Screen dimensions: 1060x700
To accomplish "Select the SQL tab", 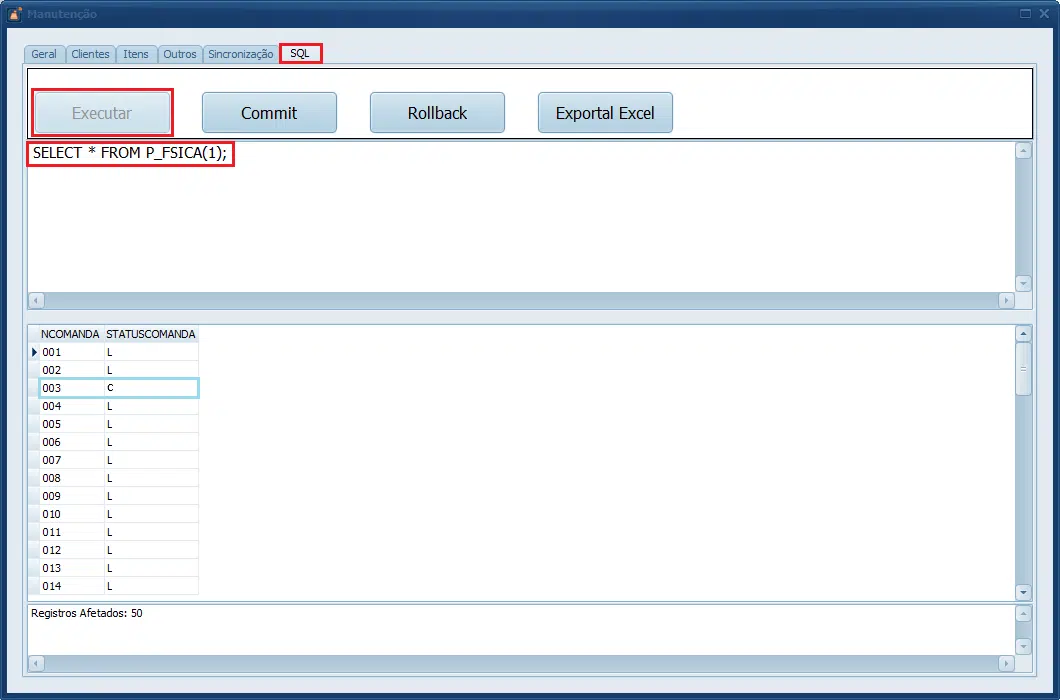I will (x=300, y=53).
